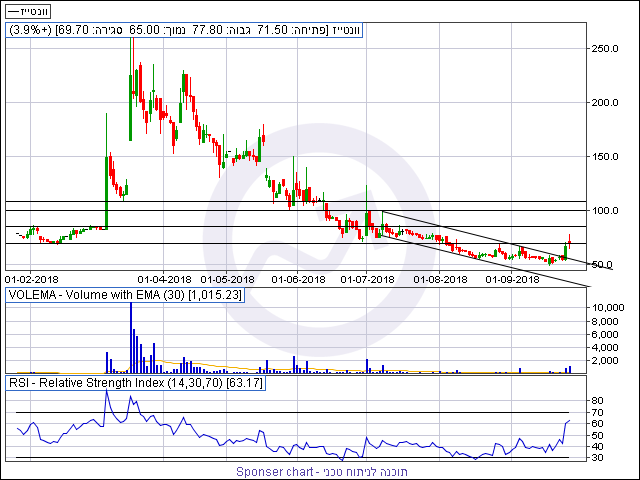Click the RSI 70 overbought horizontal line
This screenshot has width=640, height=480.
click(300, 412)
